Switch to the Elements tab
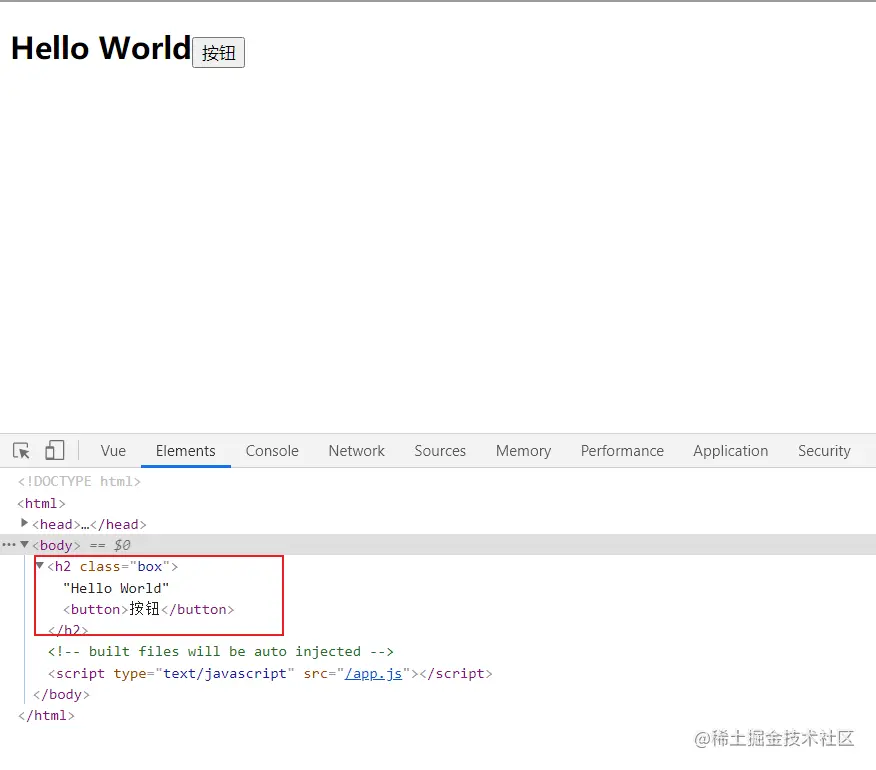876x770 pixels. [x=185, y=451]
